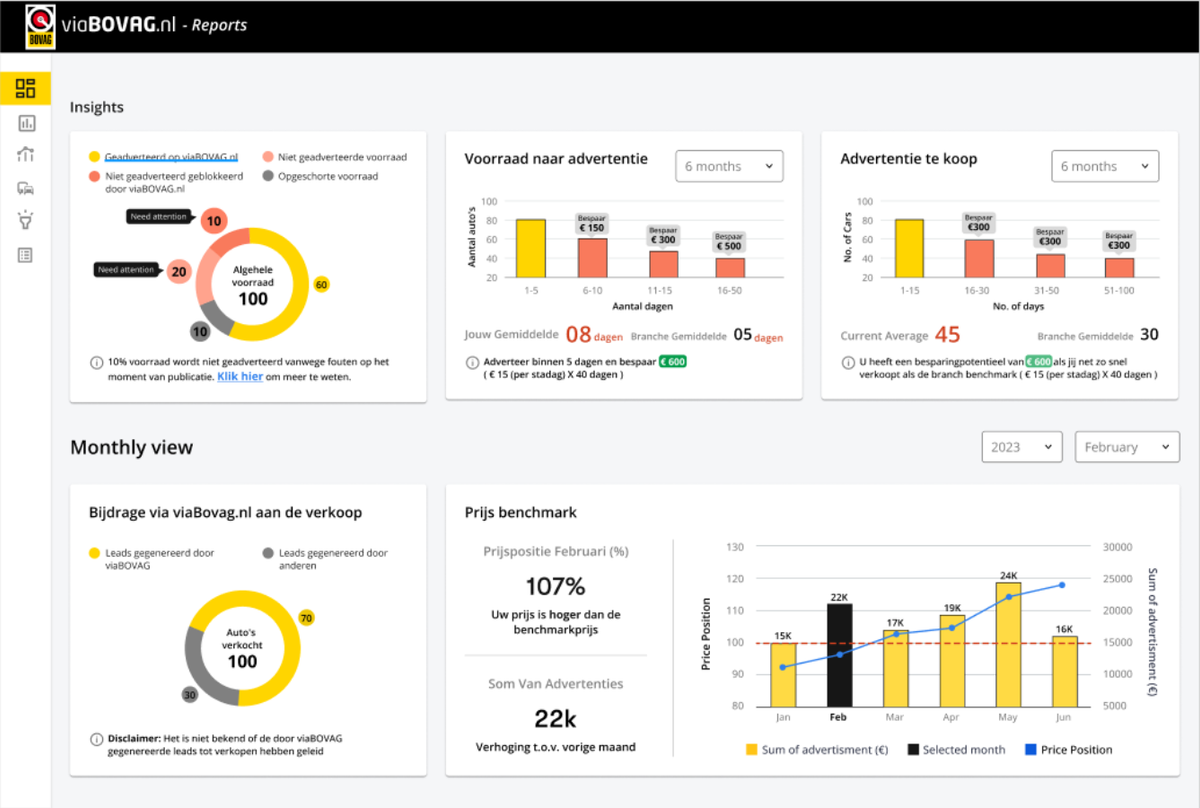Click the Jan bar labeled 15K

coord(783,674)
